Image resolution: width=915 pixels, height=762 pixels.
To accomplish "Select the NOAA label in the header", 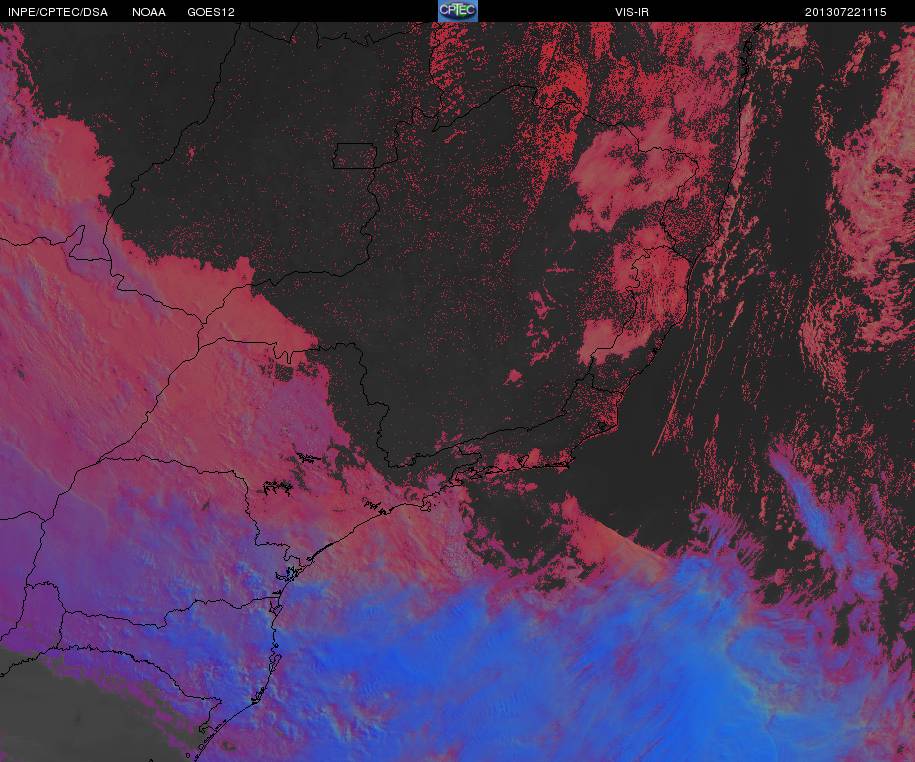I will tap(149, 12).
